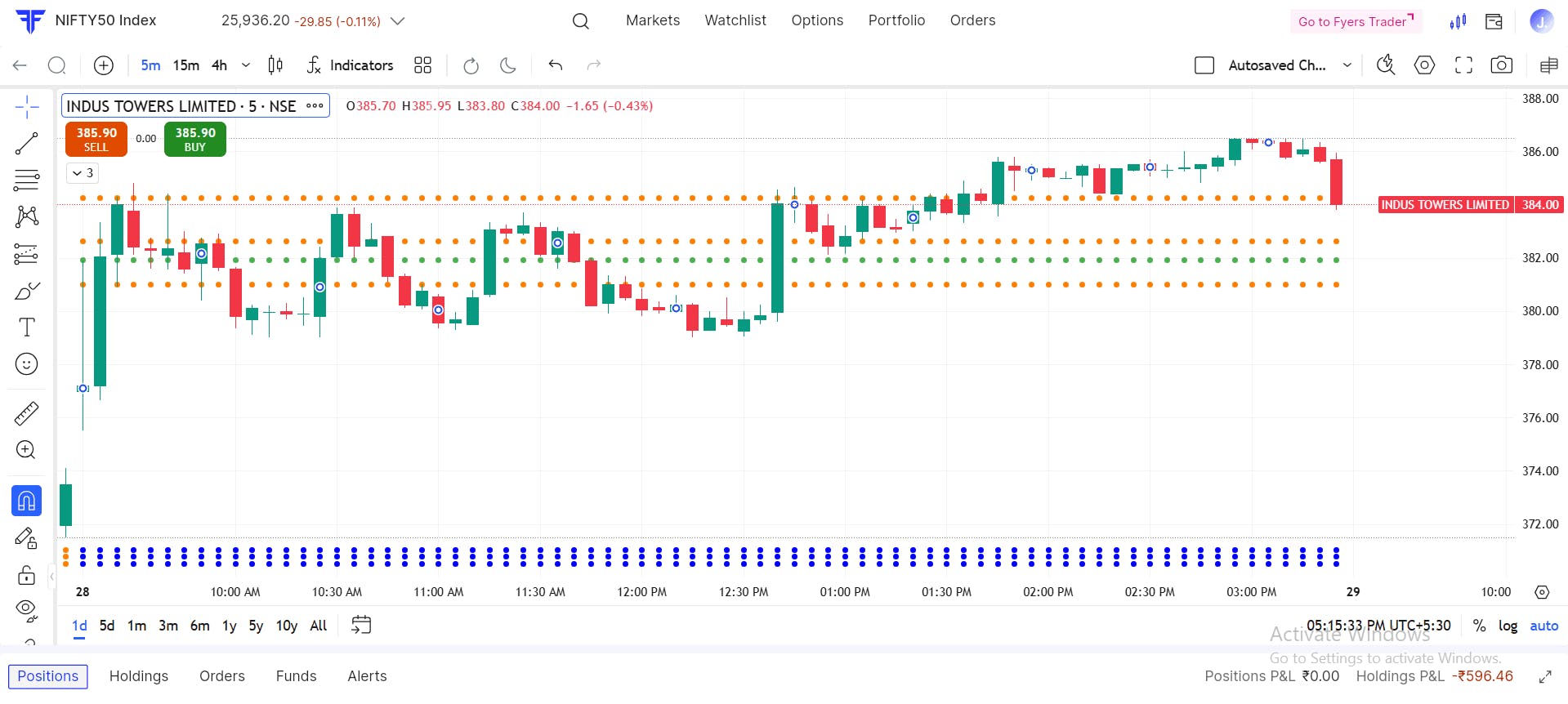1568x704 pixels.
Task: Redo the last chart action
Action: [x=594, y=65]
